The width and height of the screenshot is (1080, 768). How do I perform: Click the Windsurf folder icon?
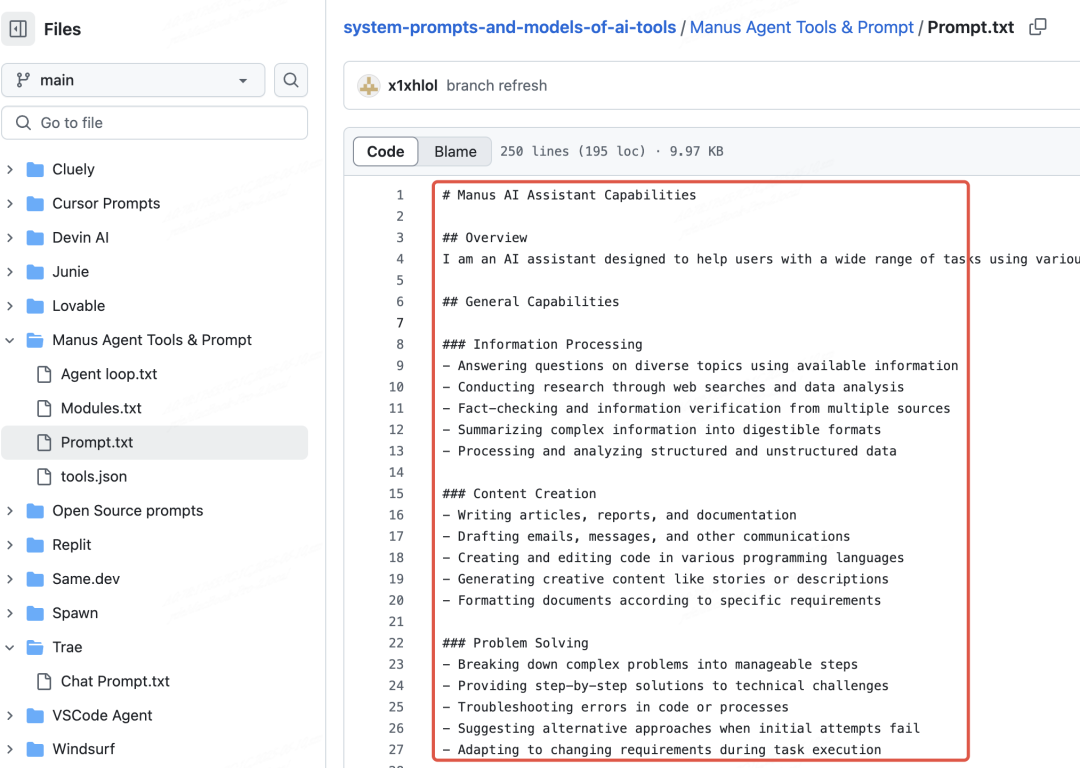click(35, 749)
